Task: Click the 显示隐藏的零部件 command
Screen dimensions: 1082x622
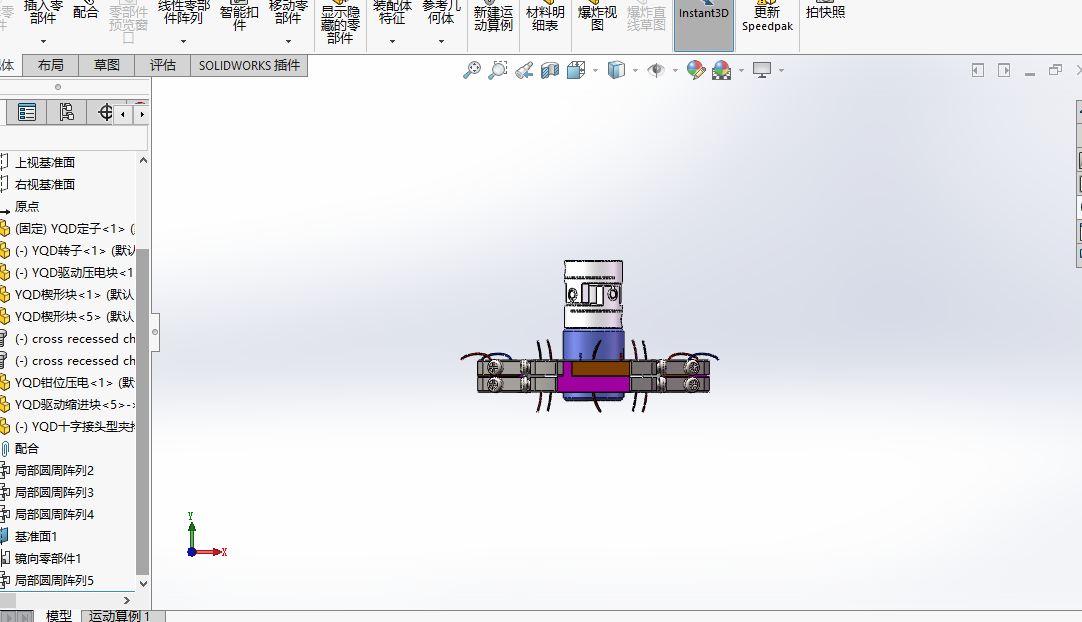Action: click(x=340, y=24)
